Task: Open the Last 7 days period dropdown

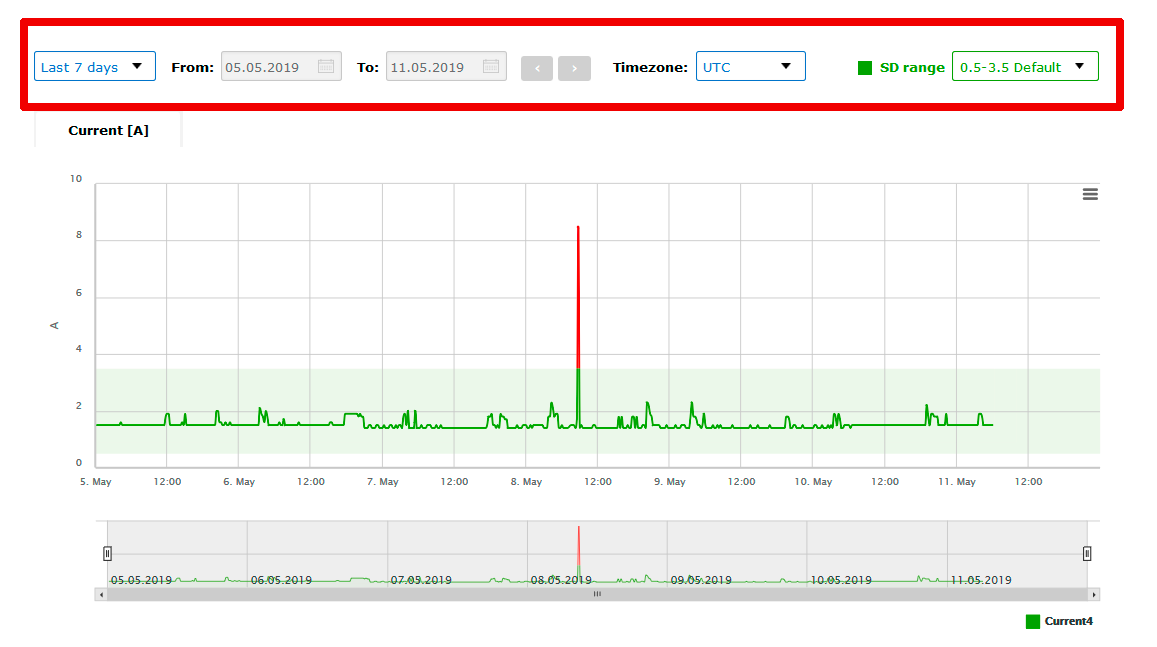Action: point(94,66)
